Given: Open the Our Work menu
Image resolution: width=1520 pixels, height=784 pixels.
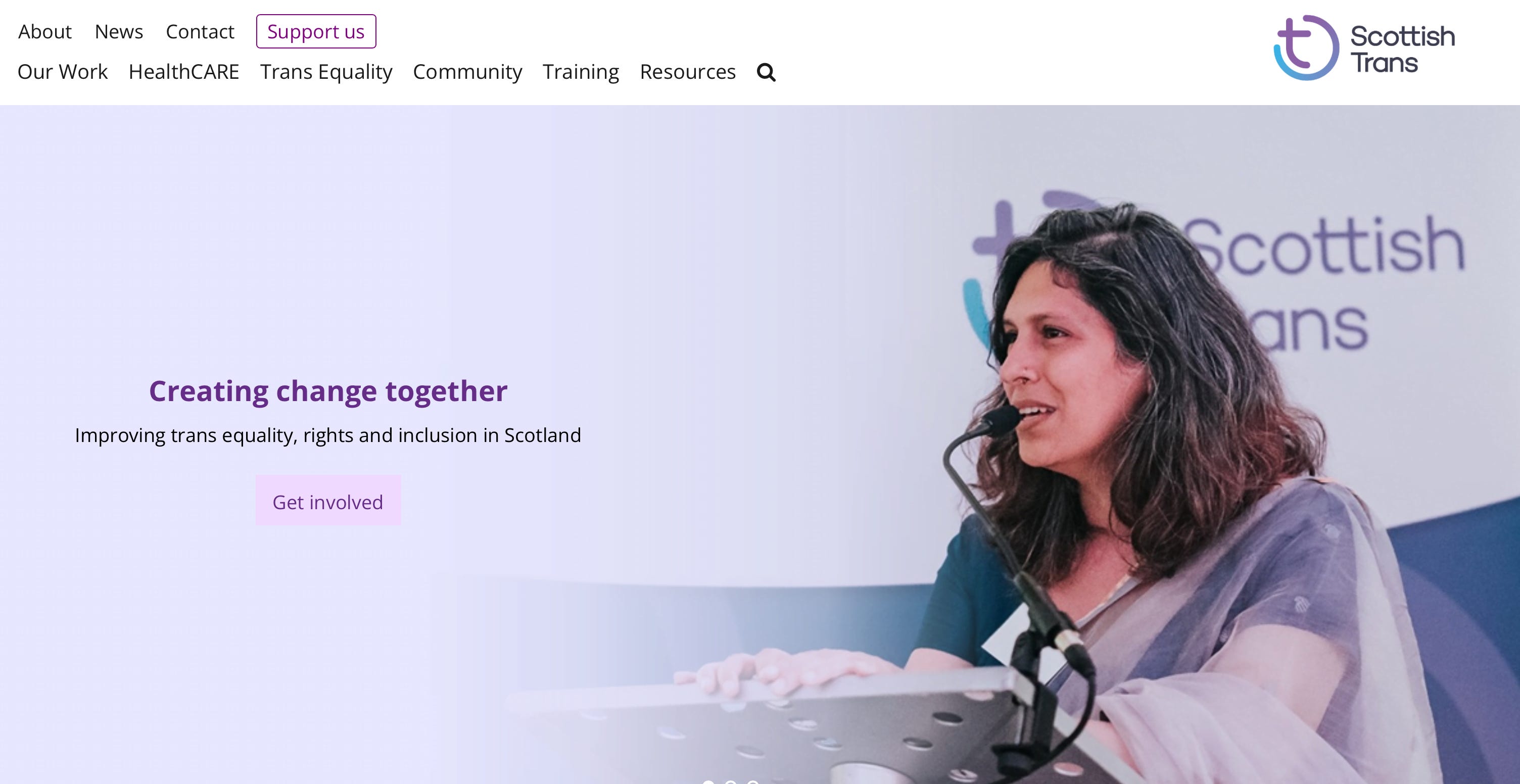Looking at the screenshot, I should (63, 72).
